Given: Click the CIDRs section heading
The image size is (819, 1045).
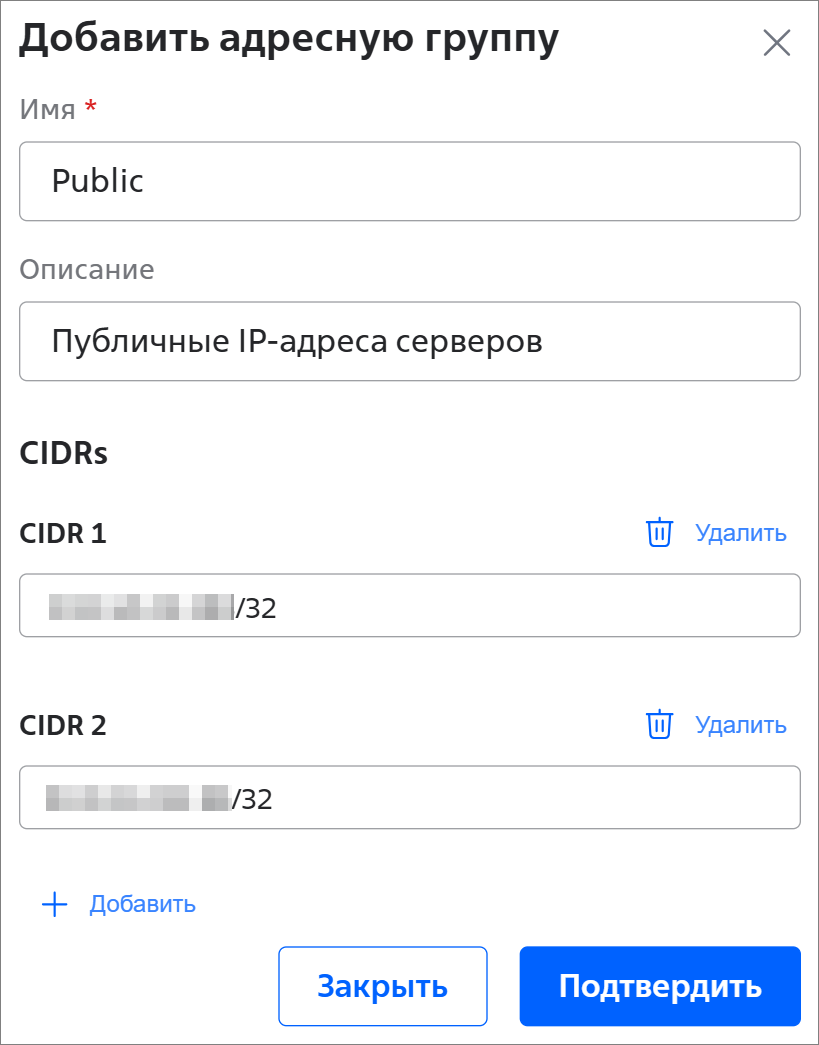Looking at the screenshot, I should (x=63, y=453).
